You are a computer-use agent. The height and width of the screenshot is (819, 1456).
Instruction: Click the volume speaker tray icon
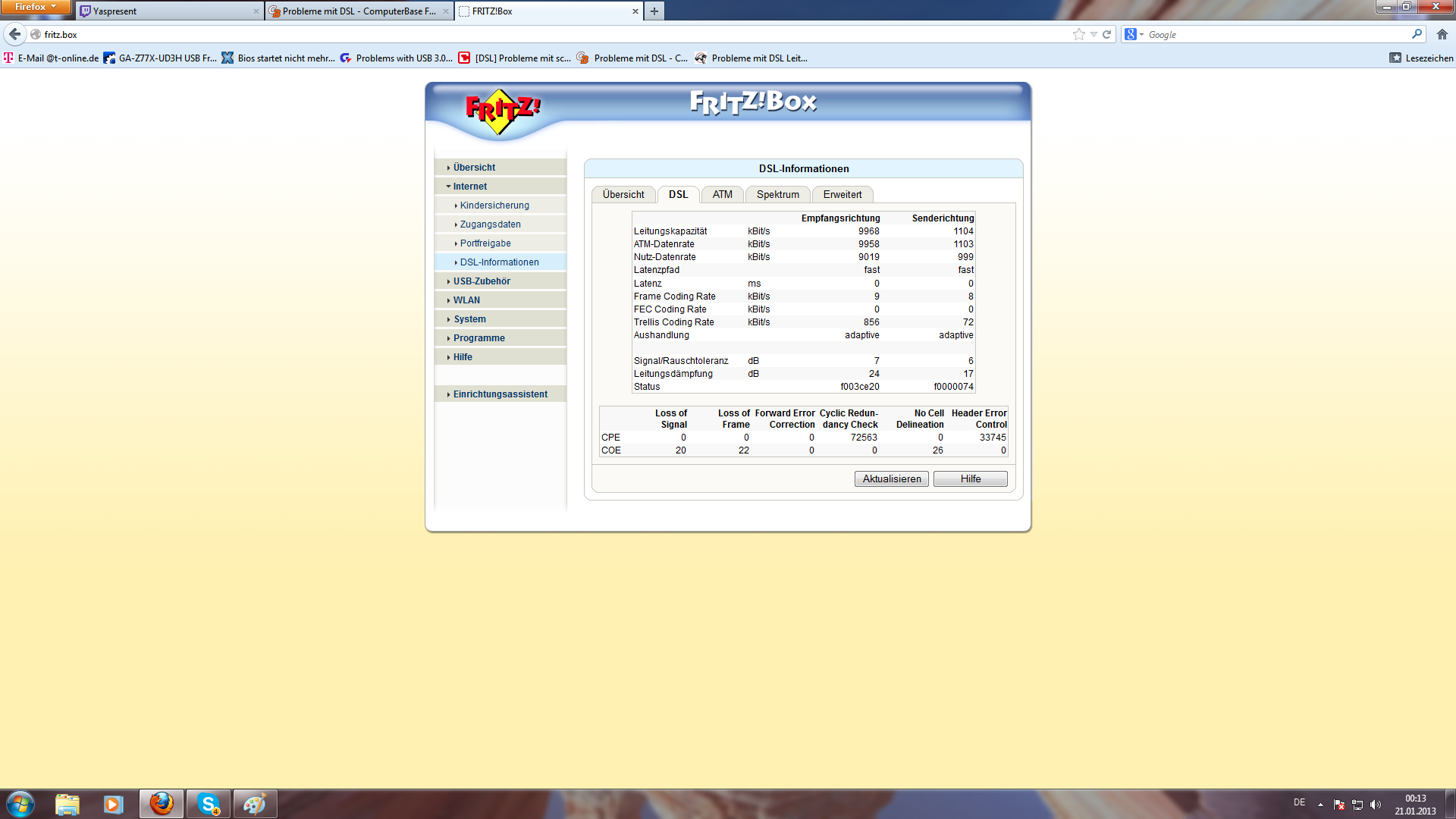pos(1376,805)
